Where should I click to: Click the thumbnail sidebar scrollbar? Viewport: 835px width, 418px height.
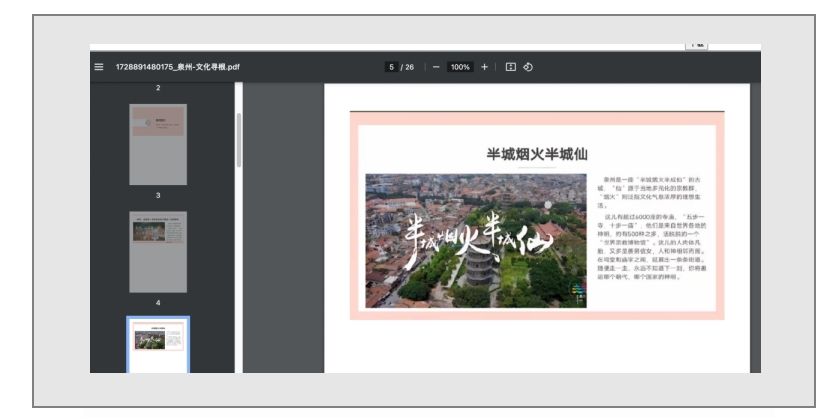239,140
